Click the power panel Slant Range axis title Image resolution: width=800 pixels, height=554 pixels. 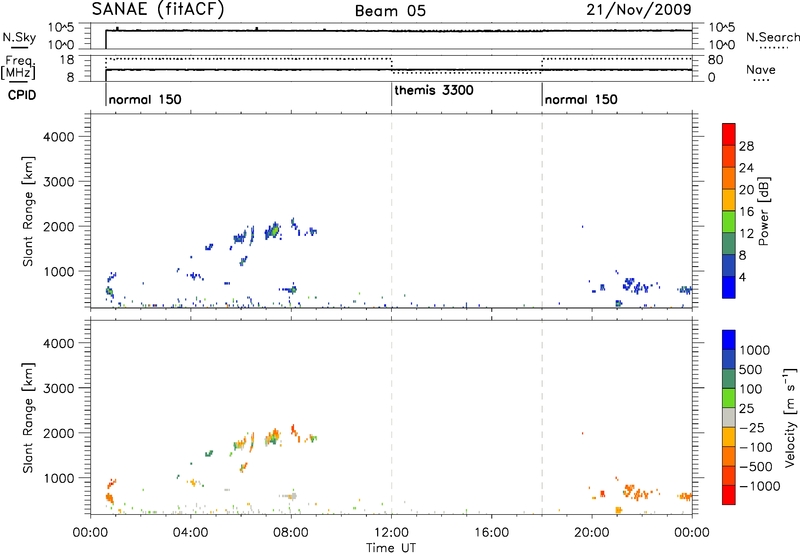point(28,211)
